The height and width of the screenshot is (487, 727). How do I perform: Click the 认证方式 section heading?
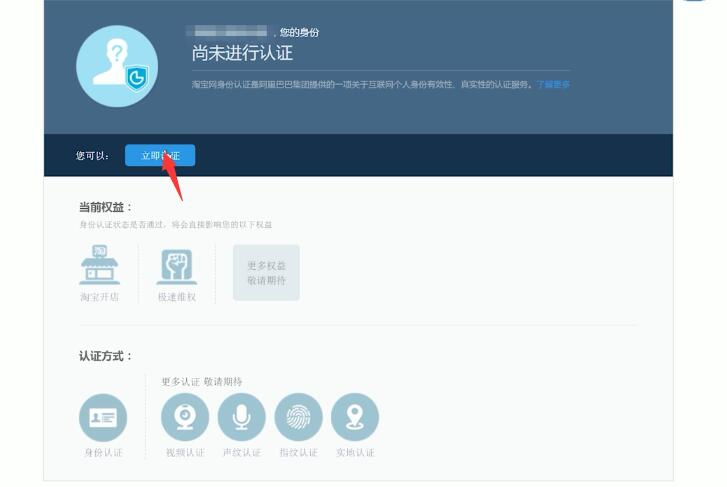(105, 356)
